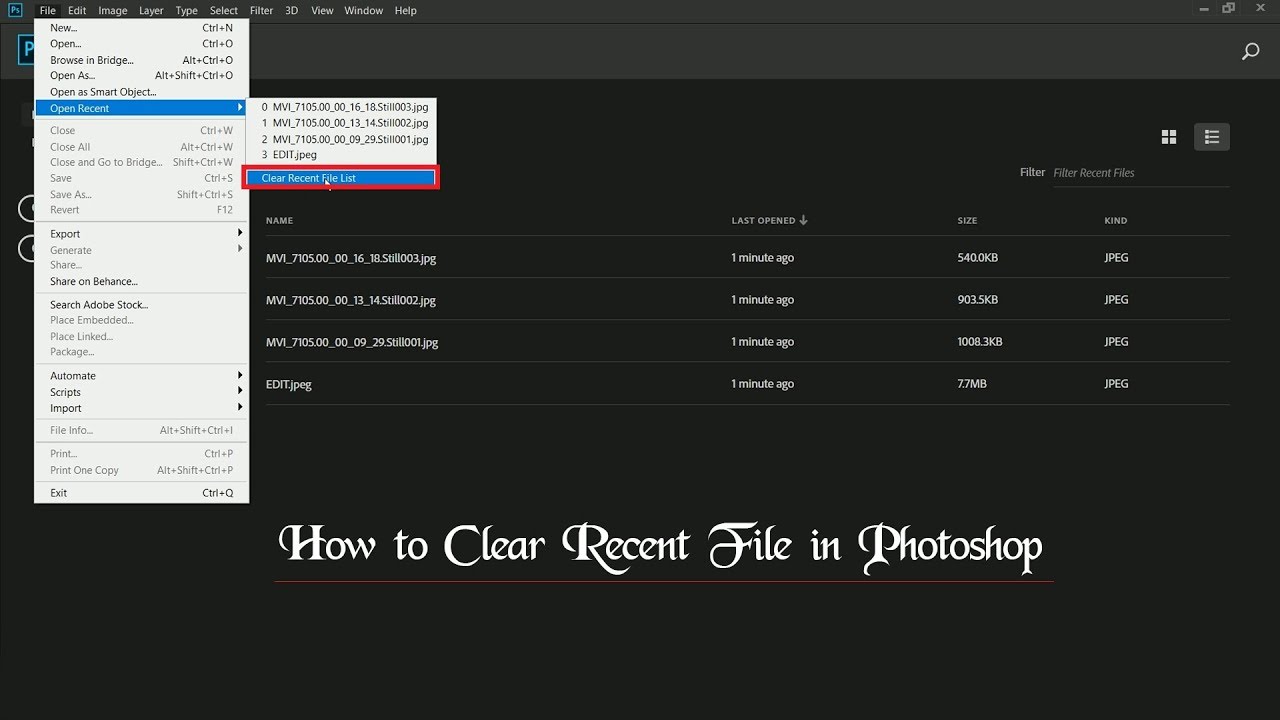Open MVI_7105.00_00_09_29.Still001.jpg in file list

[x=352, y=342]
